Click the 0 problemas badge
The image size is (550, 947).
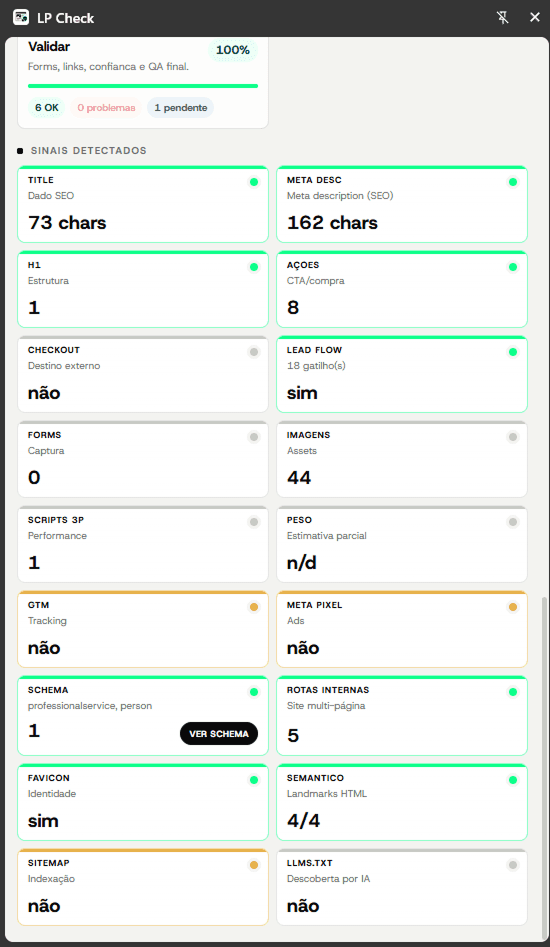[106, 108]
